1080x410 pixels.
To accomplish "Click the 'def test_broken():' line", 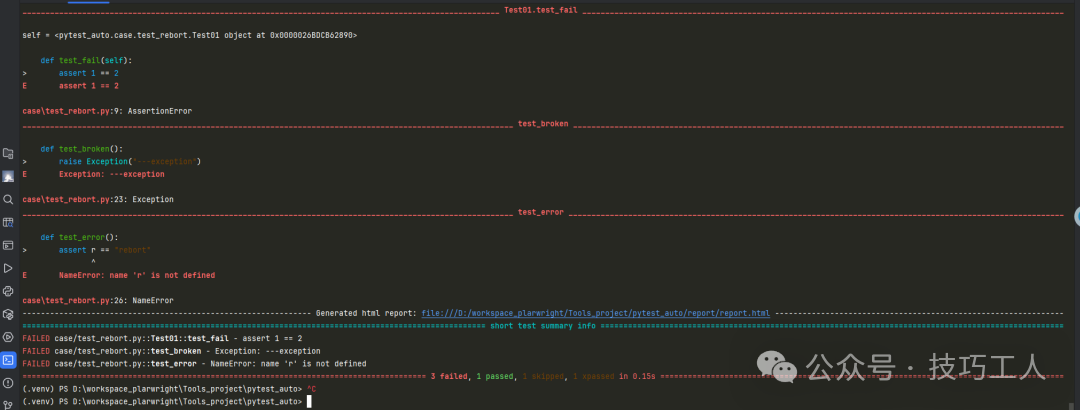I will tap(81, 148).
